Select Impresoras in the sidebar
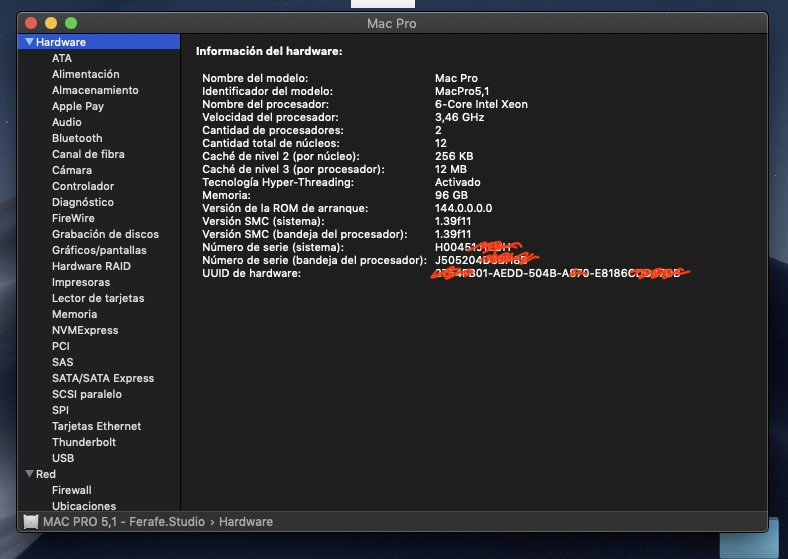This screenshot has width=788, height=559. (81, 282)
